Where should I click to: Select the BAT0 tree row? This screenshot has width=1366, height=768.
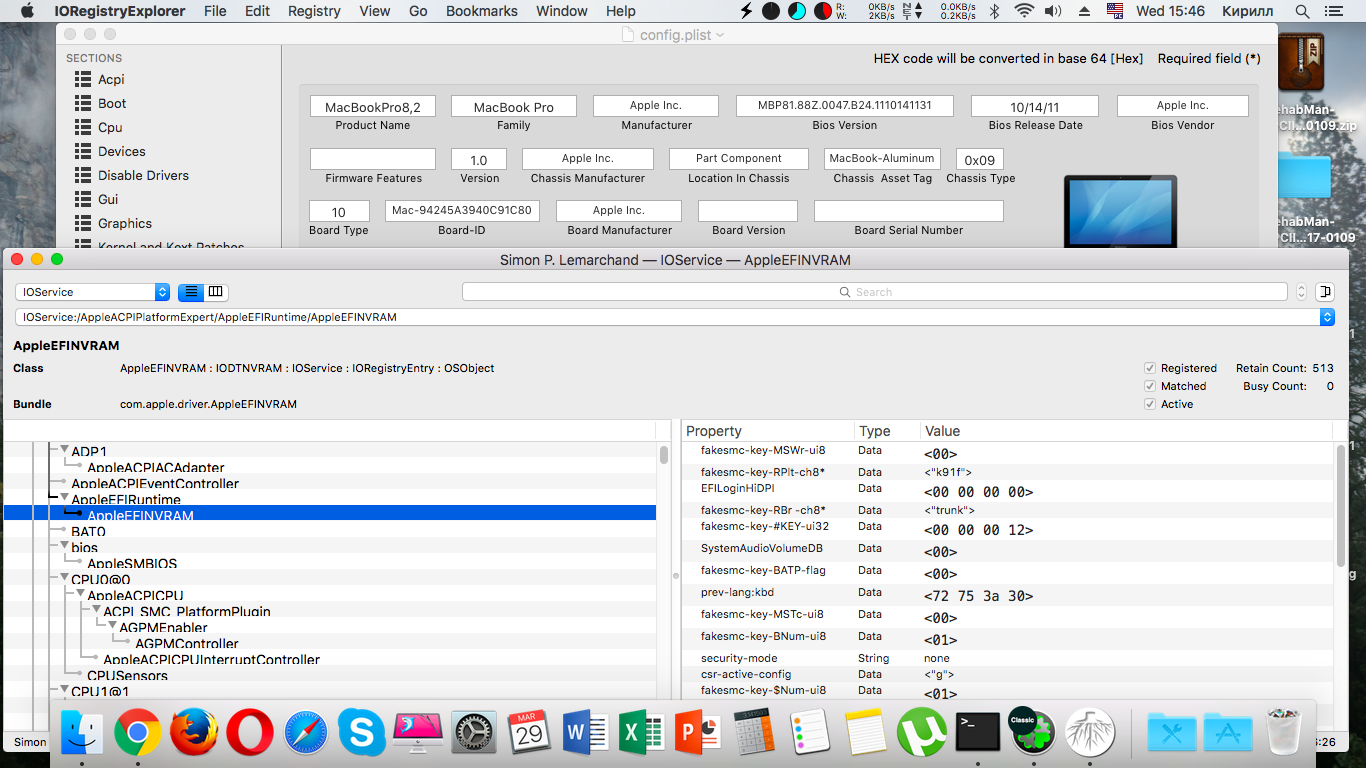point(330,531)
